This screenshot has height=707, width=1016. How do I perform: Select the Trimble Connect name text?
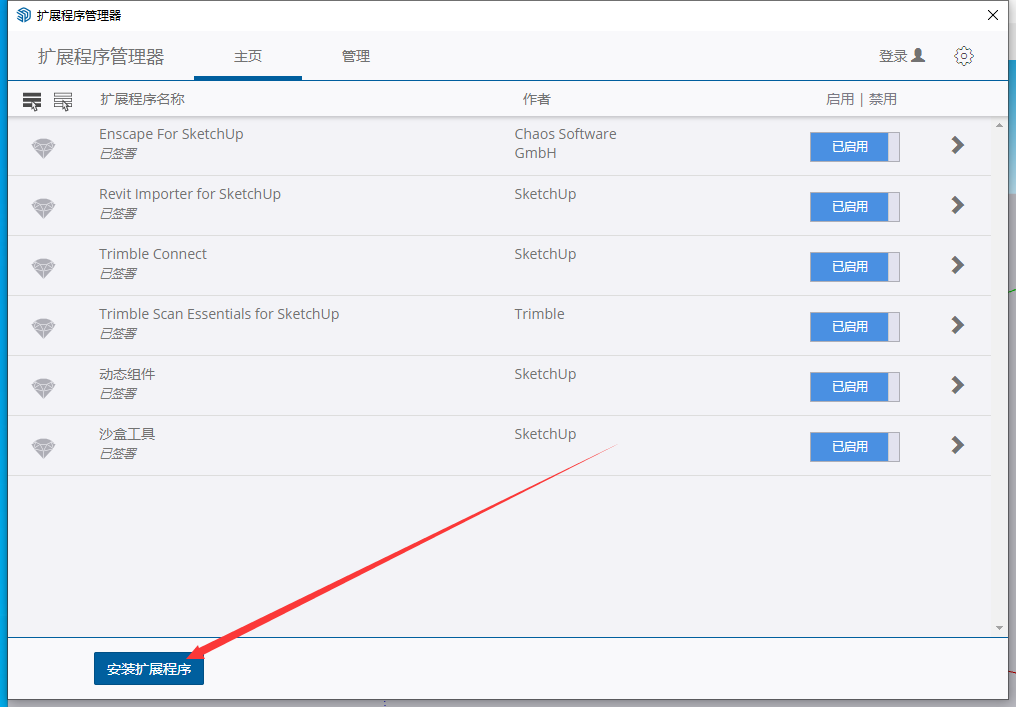pos(153,254)
